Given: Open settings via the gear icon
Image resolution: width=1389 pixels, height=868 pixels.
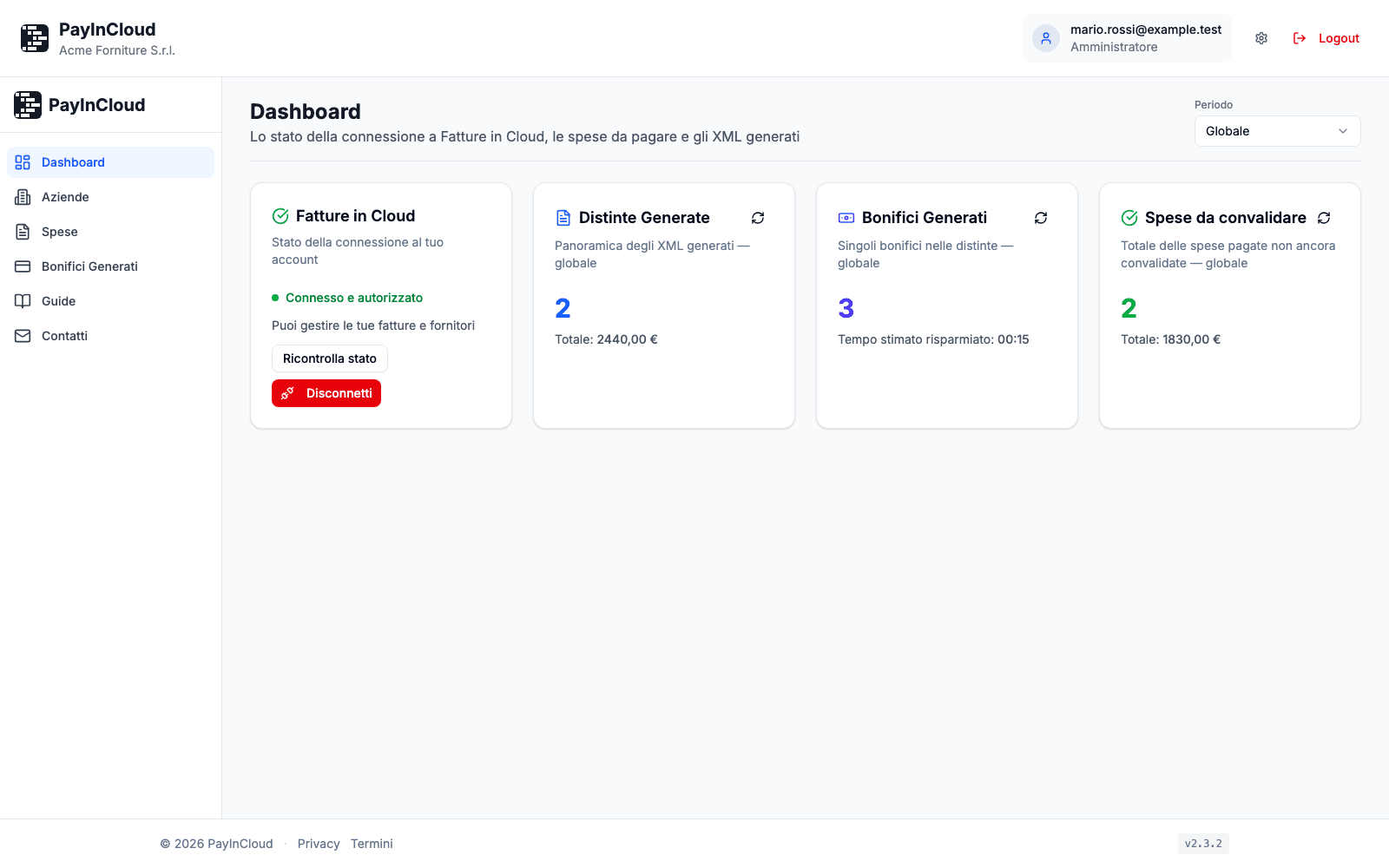Looking at the screenshot, I should 1261,38.
